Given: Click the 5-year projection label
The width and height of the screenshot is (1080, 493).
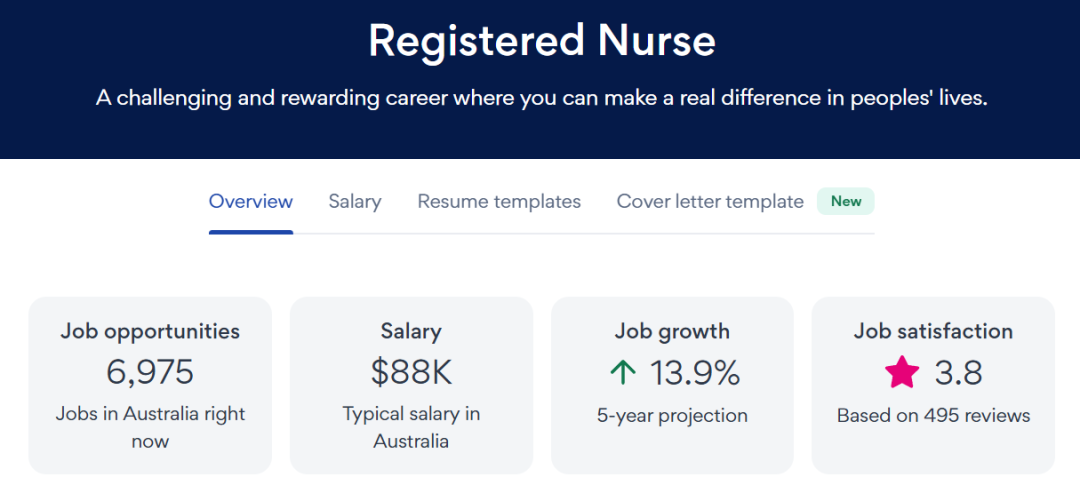Looking at the screenshot, I should [672, 415].
